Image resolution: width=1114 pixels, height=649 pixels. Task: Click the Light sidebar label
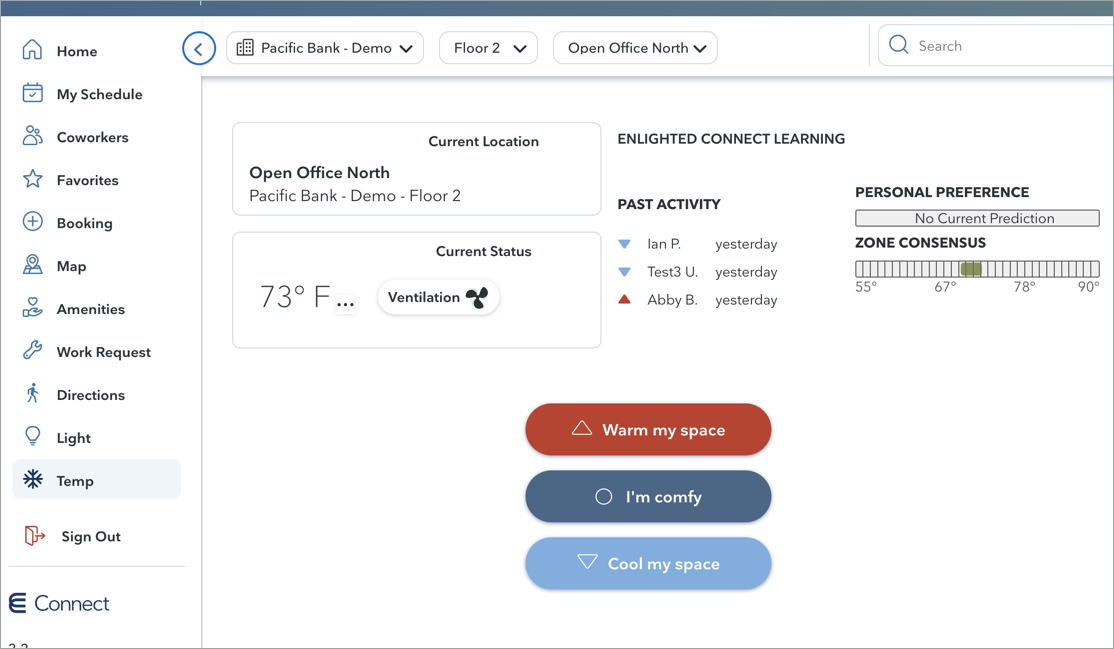(74, 438)
